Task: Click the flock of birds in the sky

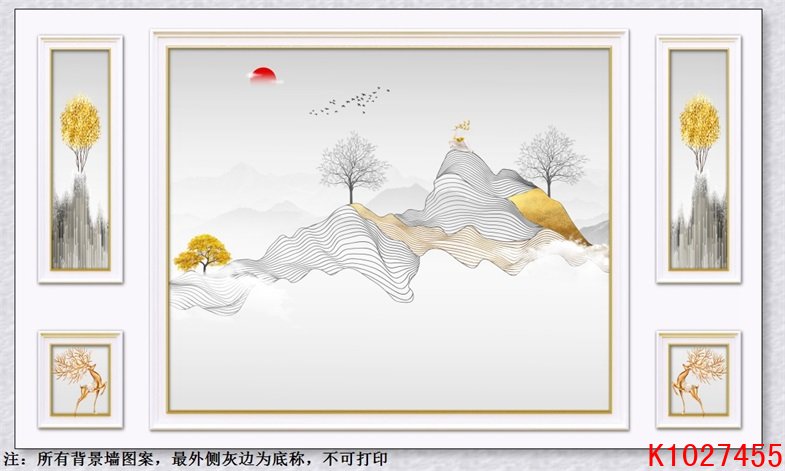Action: click(x=349, y=101)
